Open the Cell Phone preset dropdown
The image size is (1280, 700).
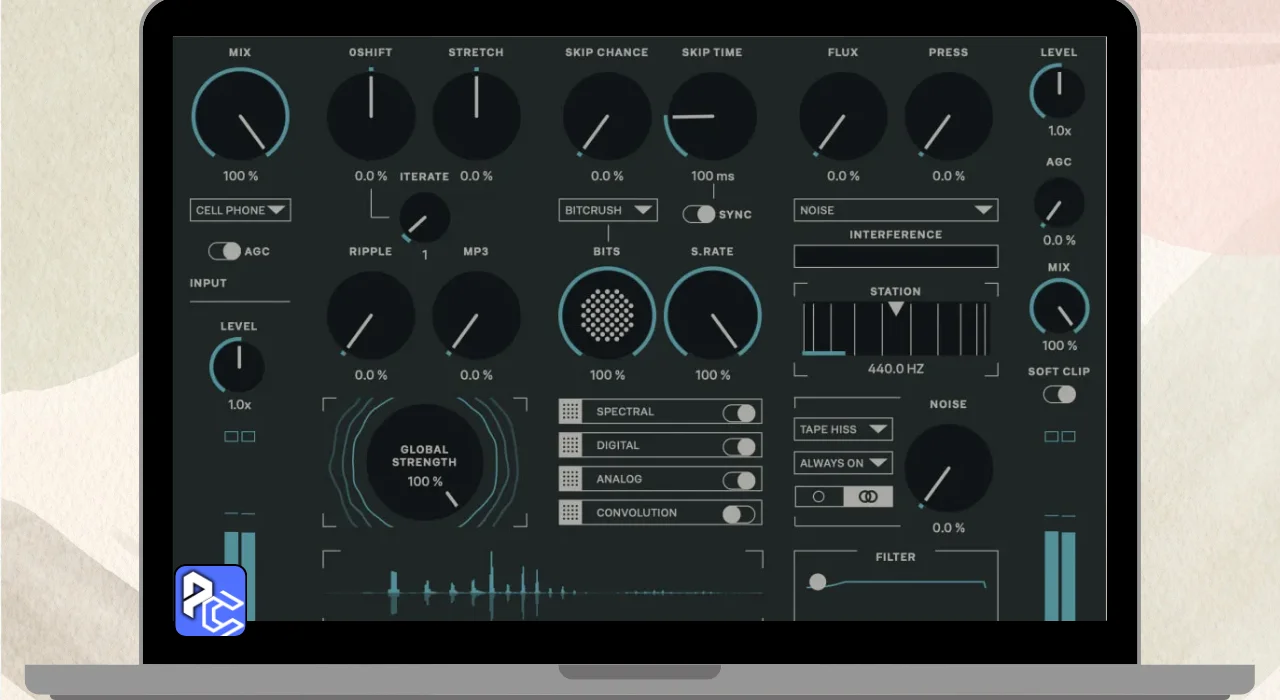point(240,210)
